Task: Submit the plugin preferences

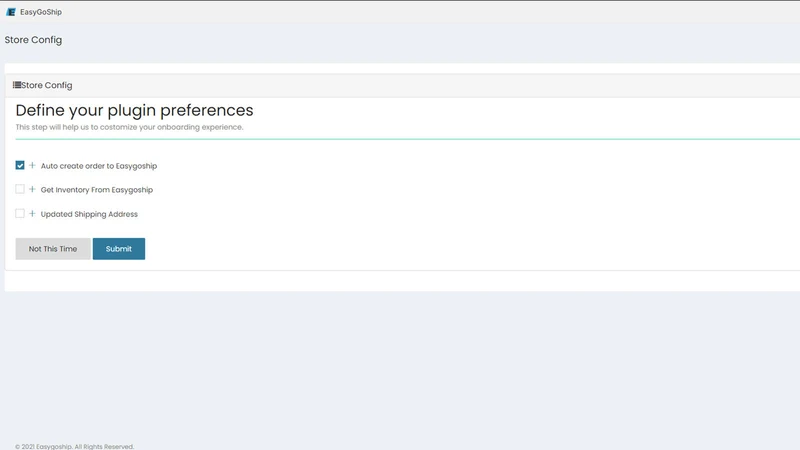Action: tap(119, 248)
